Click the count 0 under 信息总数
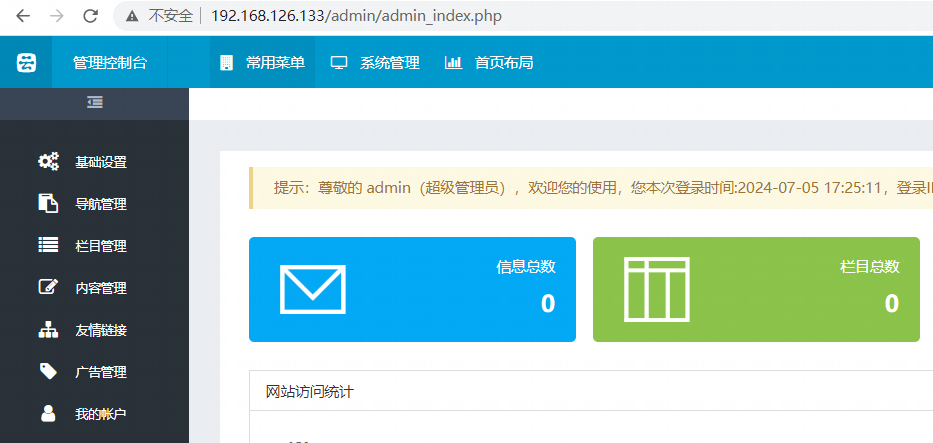 click(x=548, y=304)
